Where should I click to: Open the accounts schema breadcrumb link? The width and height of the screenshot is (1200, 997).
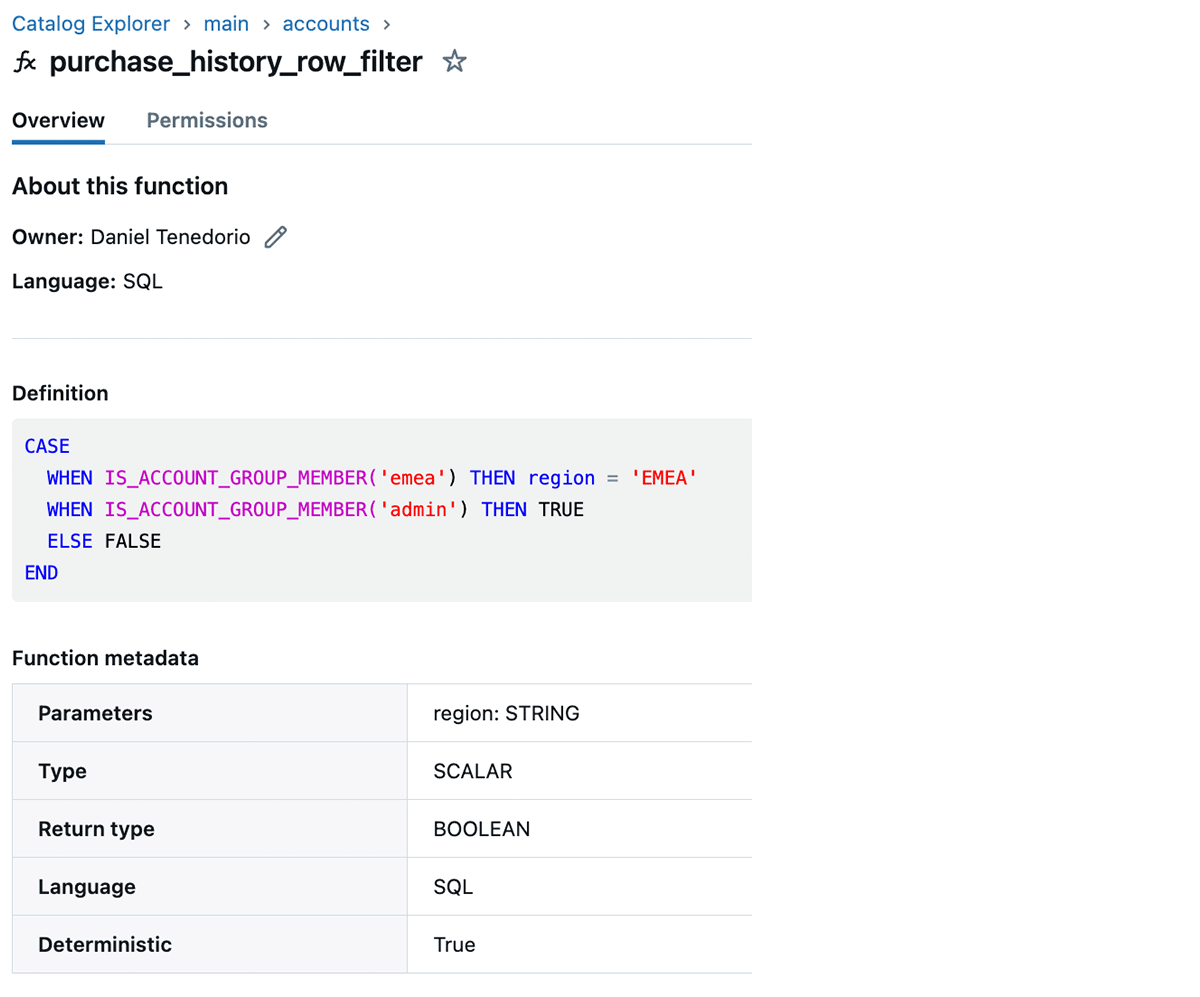(325, 23)
